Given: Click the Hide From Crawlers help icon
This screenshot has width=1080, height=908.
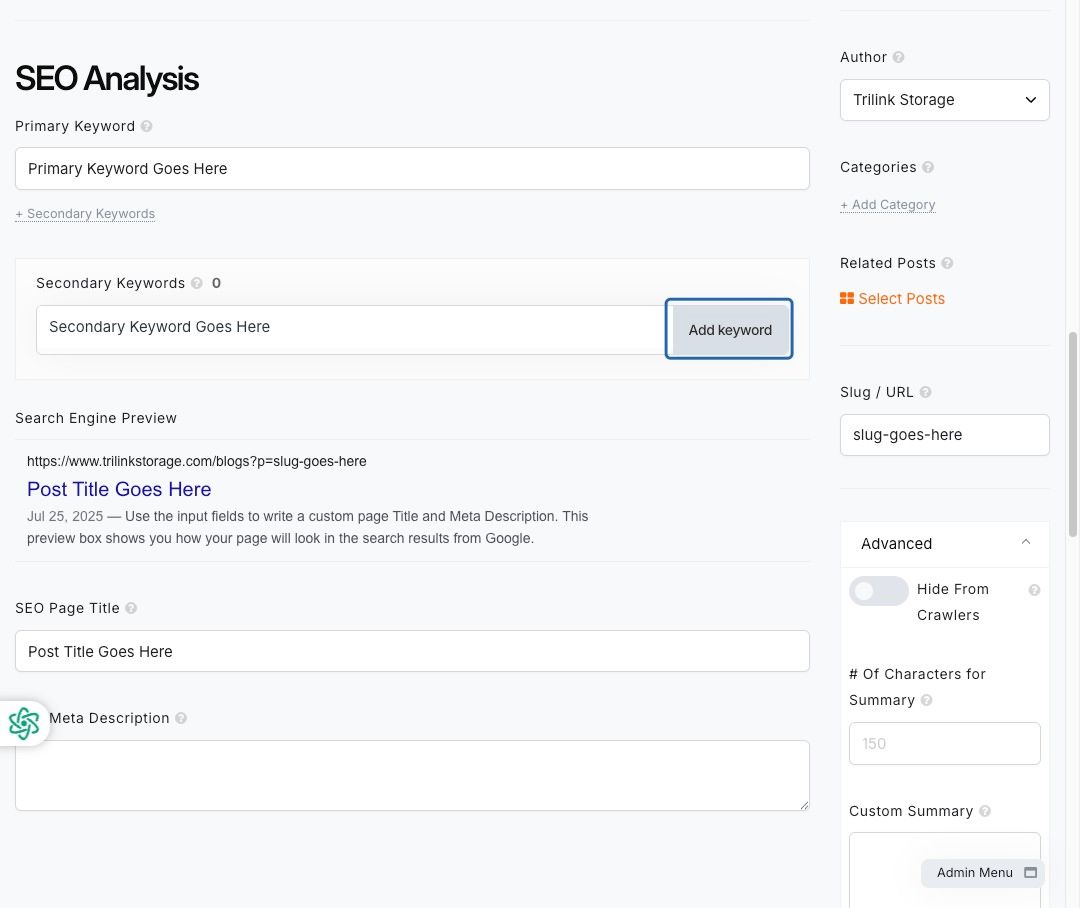Looking at the screenshot, I should tap(1034, 590).
